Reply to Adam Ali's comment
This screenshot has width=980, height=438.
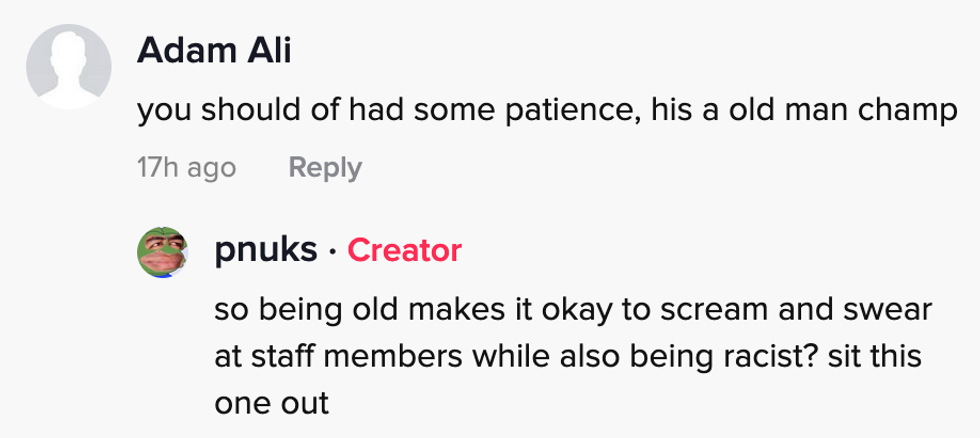click(x=324, y=167)
